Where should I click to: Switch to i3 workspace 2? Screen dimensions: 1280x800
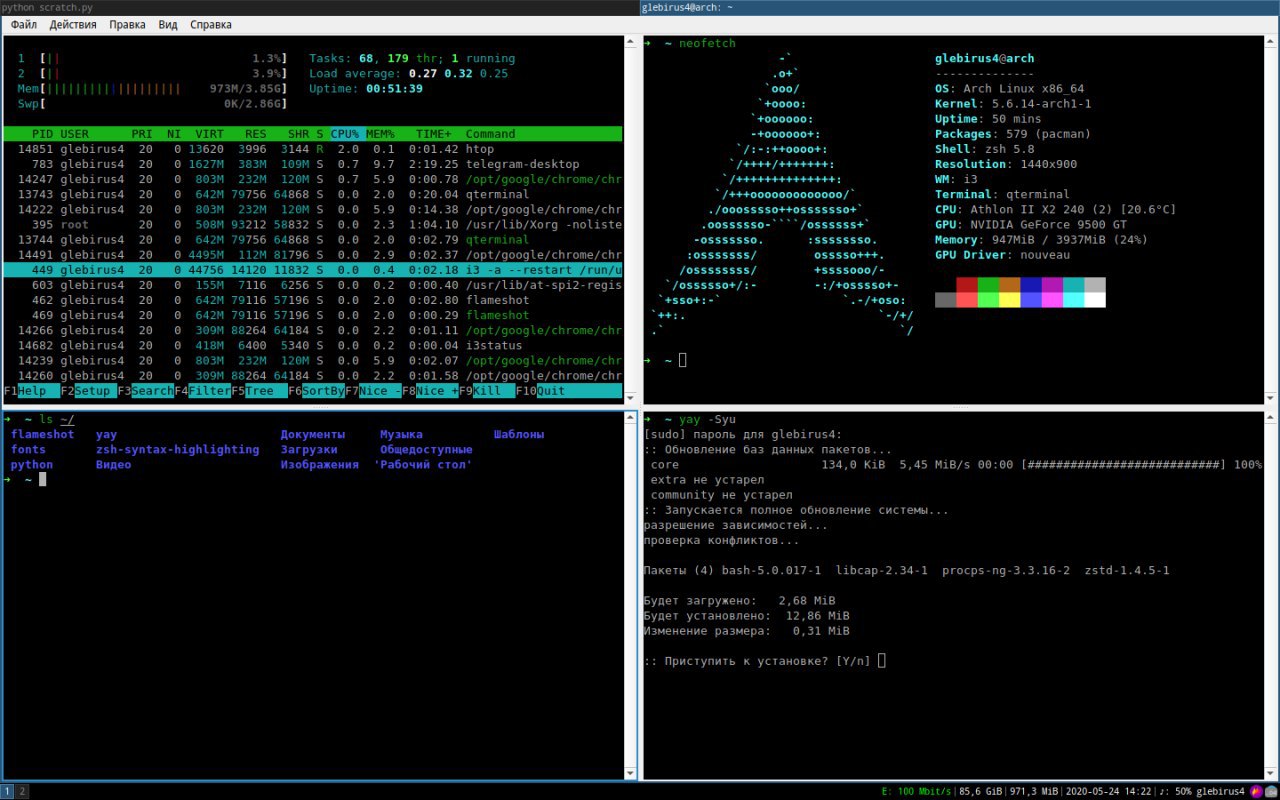click(x=22, y=791)
